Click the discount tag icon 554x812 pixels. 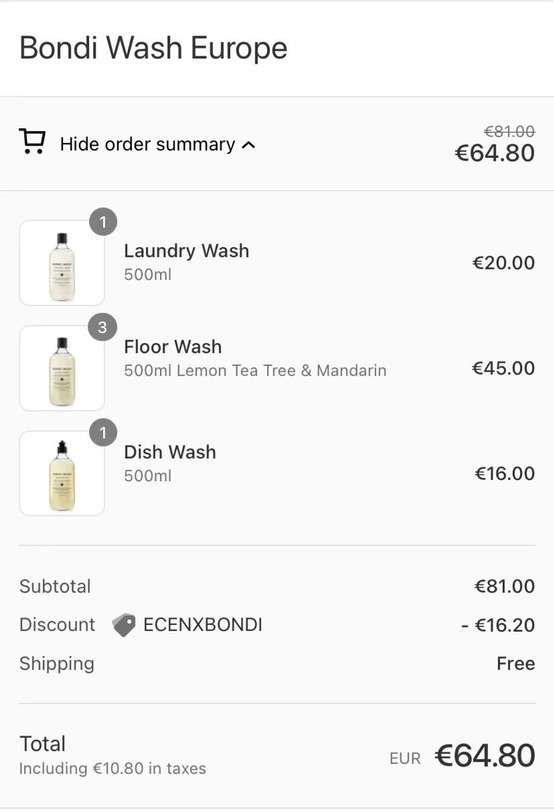(124, 625)
